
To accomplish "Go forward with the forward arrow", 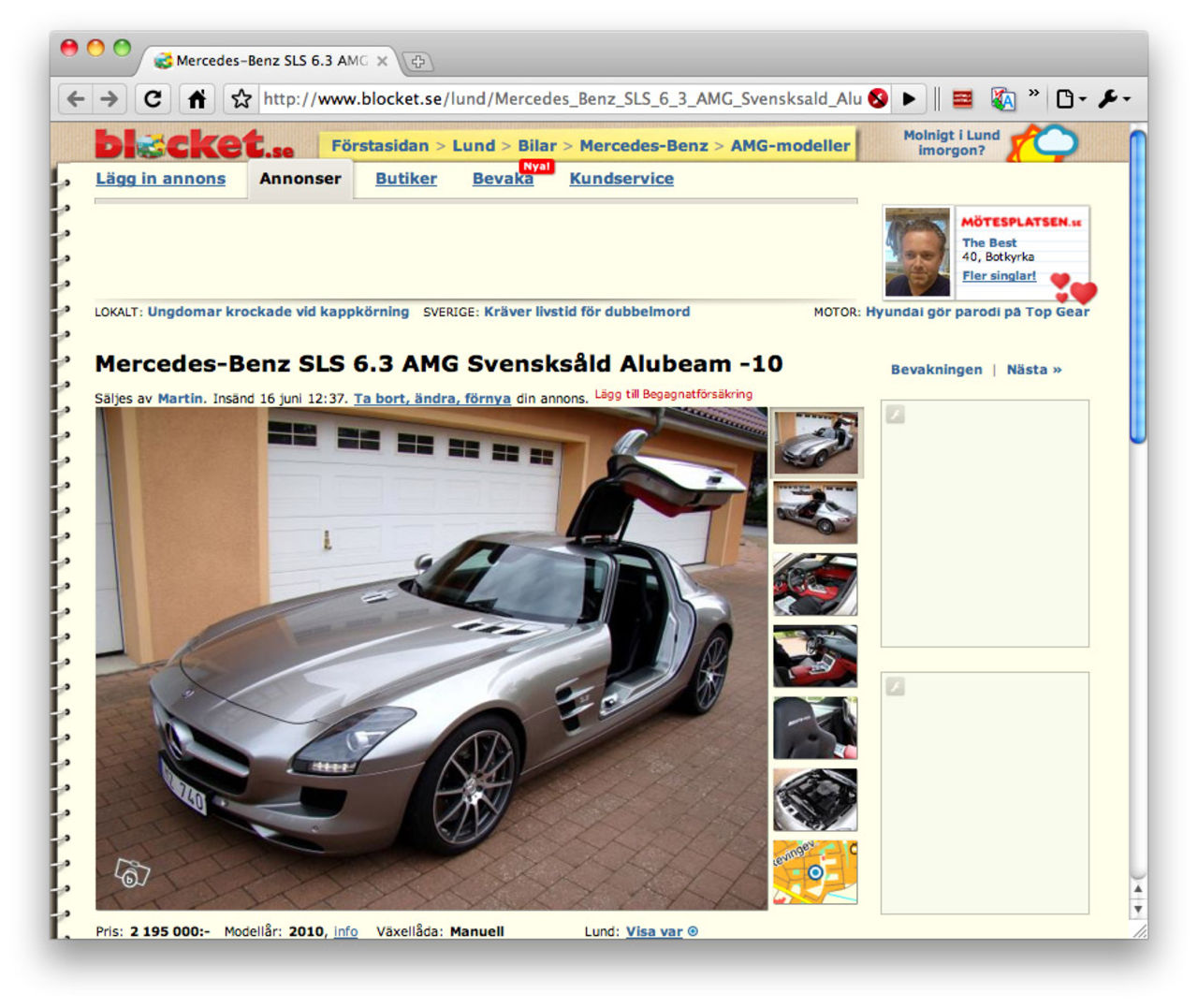I will pos(110,98).
